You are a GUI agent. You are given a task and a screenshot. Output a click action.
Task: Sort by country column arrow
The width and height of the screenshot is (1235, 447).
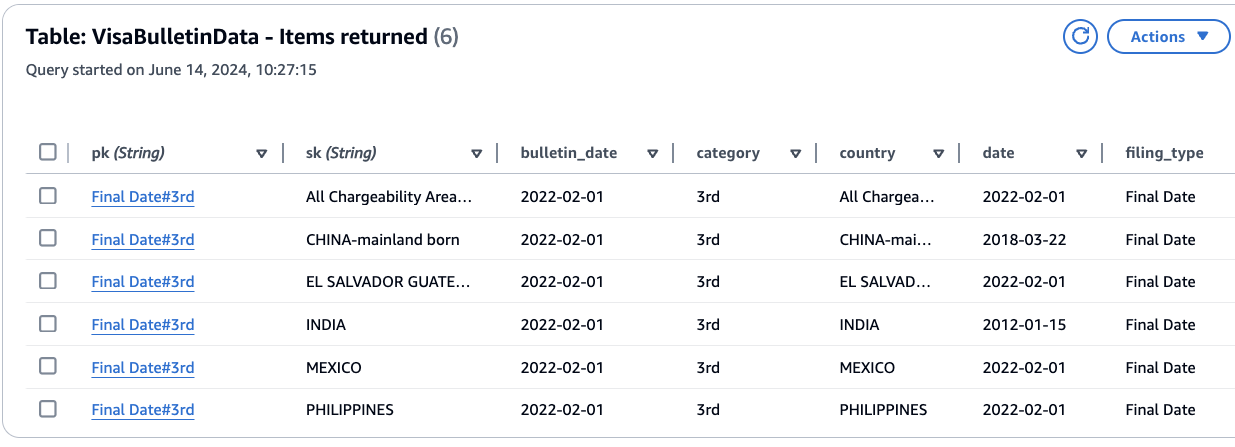(939, 154)
